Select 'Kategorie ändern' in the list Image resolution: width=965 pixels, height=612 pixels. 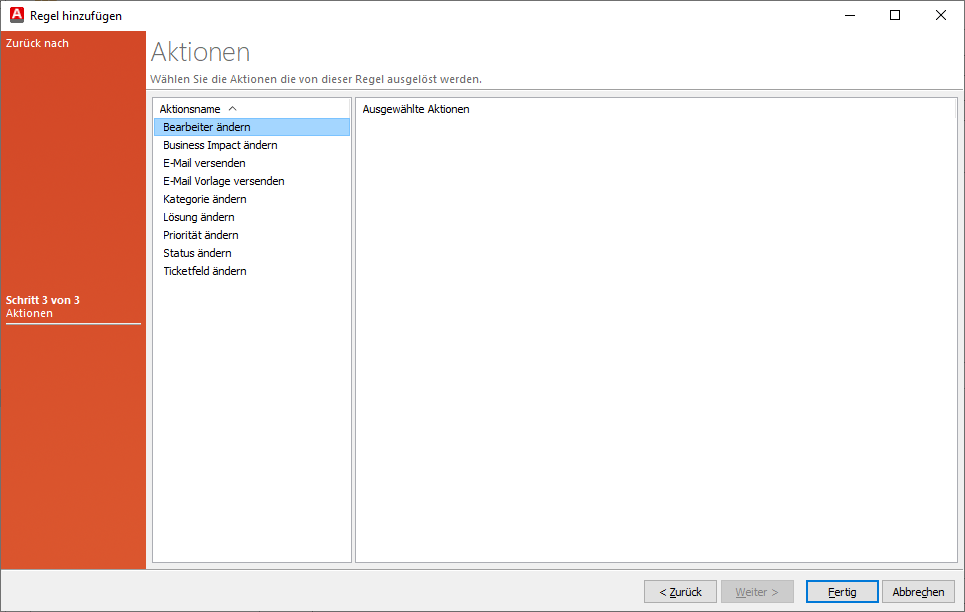tap(205, 199)
